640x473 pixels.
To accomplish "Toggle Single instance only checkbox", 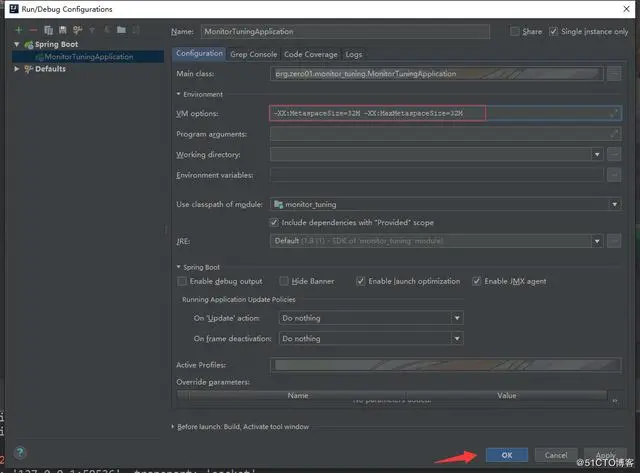I will [x=553, y=31].
